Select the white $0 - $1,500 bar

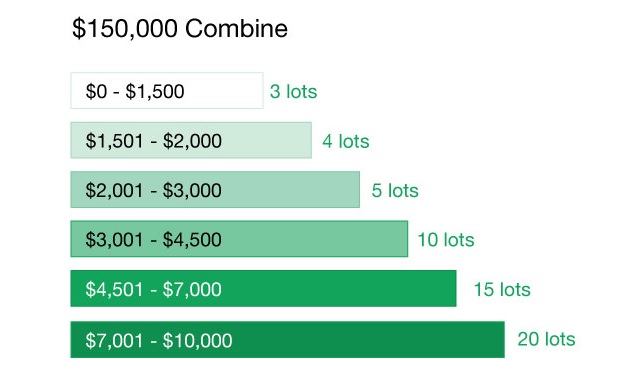pyautogui.click(x=167, y=91)
